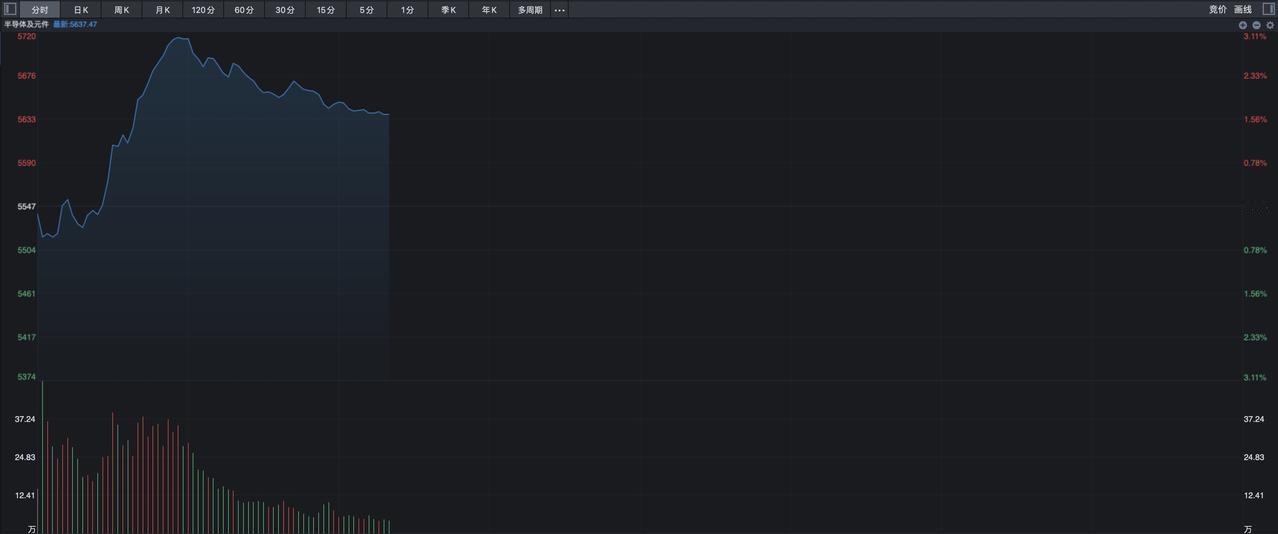This screenshot has width=1278, height=534.
Task: Click the 5374 bottom price axis label
Action: point(27,377)
